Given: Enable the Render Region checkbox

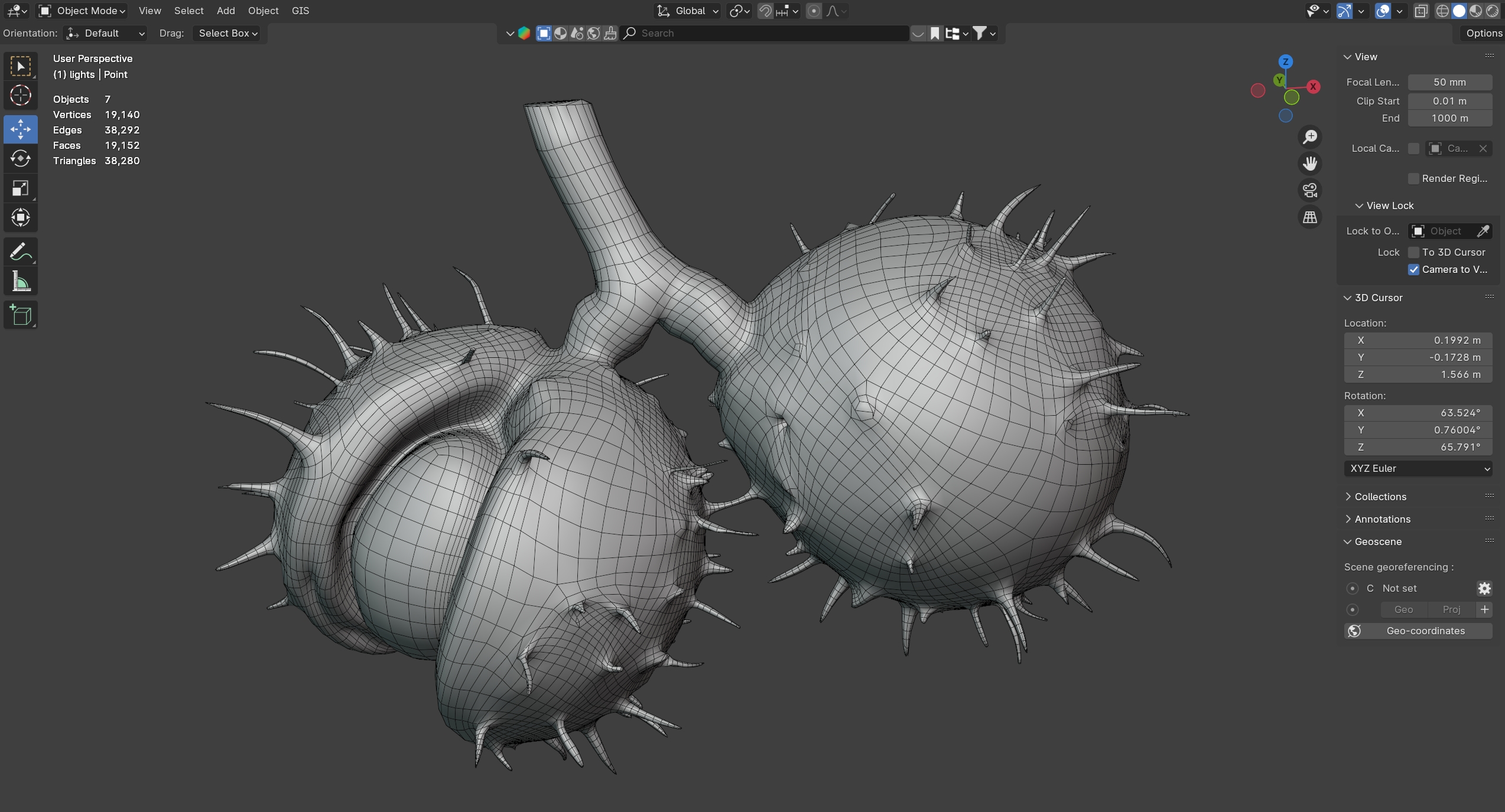Looking at the screenshot, I should pos(1414,178).
